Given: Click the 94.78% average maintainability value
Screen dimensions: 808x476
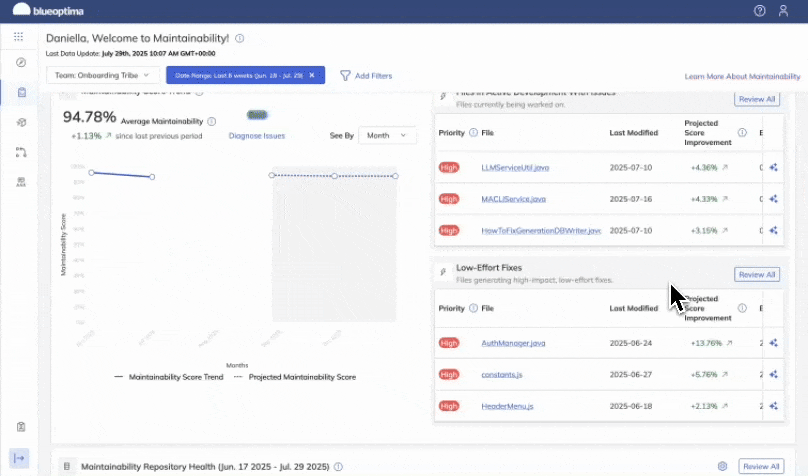Looking at the screenshot, I should 89,117.
